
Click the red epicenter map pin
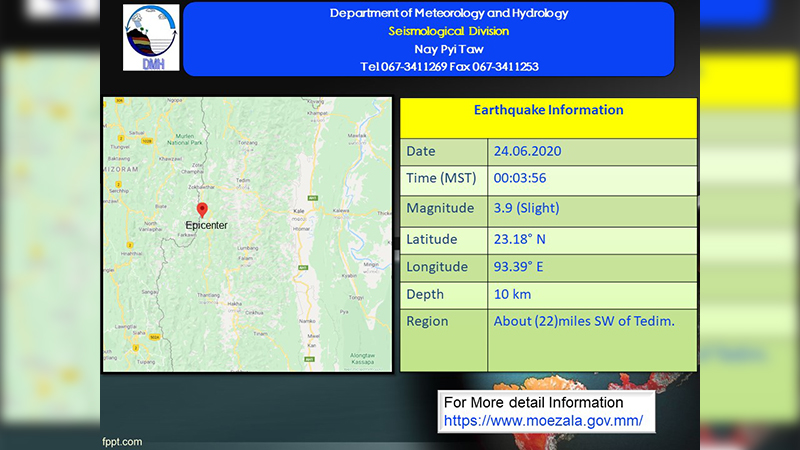[x=202, y=210]
